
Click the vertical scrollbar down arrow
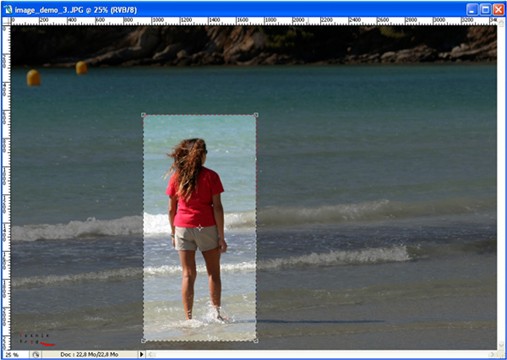click(x=501, y=345)
